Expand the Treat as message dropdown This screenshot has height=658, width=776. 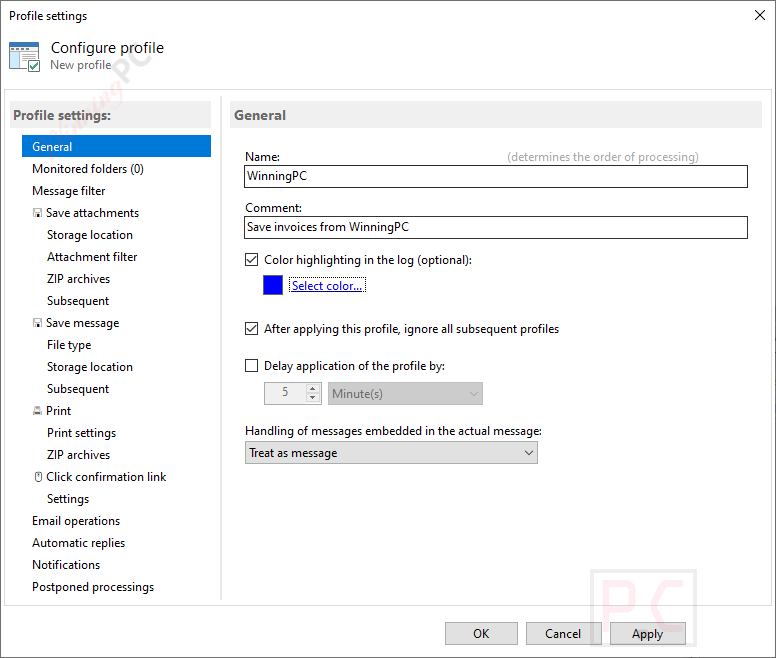coord(391,453)
